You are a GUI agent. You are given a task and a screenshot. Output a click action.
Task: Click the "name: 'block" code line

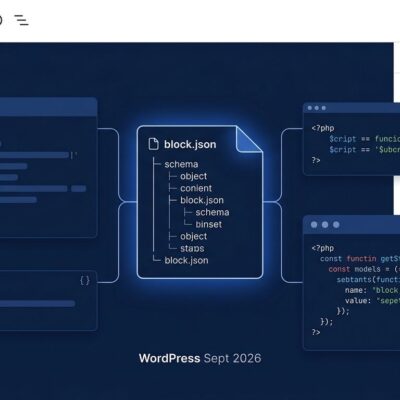pos(372,290)
